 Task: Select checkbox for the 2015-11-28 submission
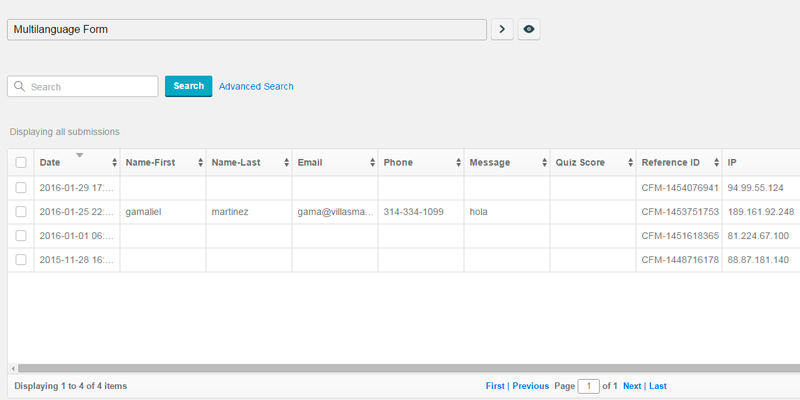click(21, 260)
